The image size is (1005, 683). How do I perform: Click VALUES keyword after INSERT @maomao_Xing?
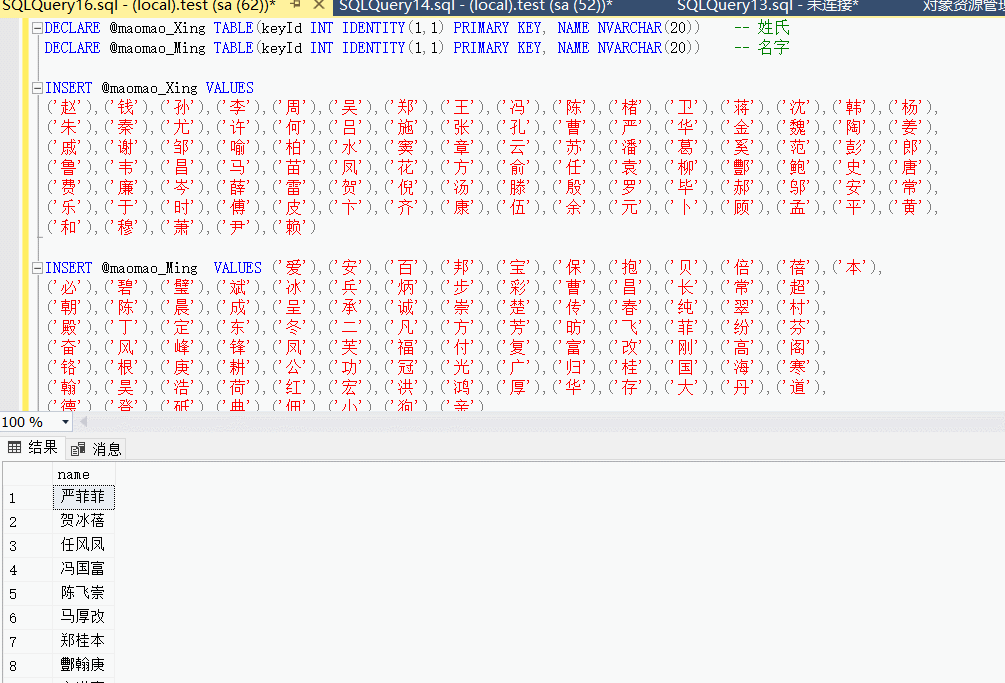229,88
